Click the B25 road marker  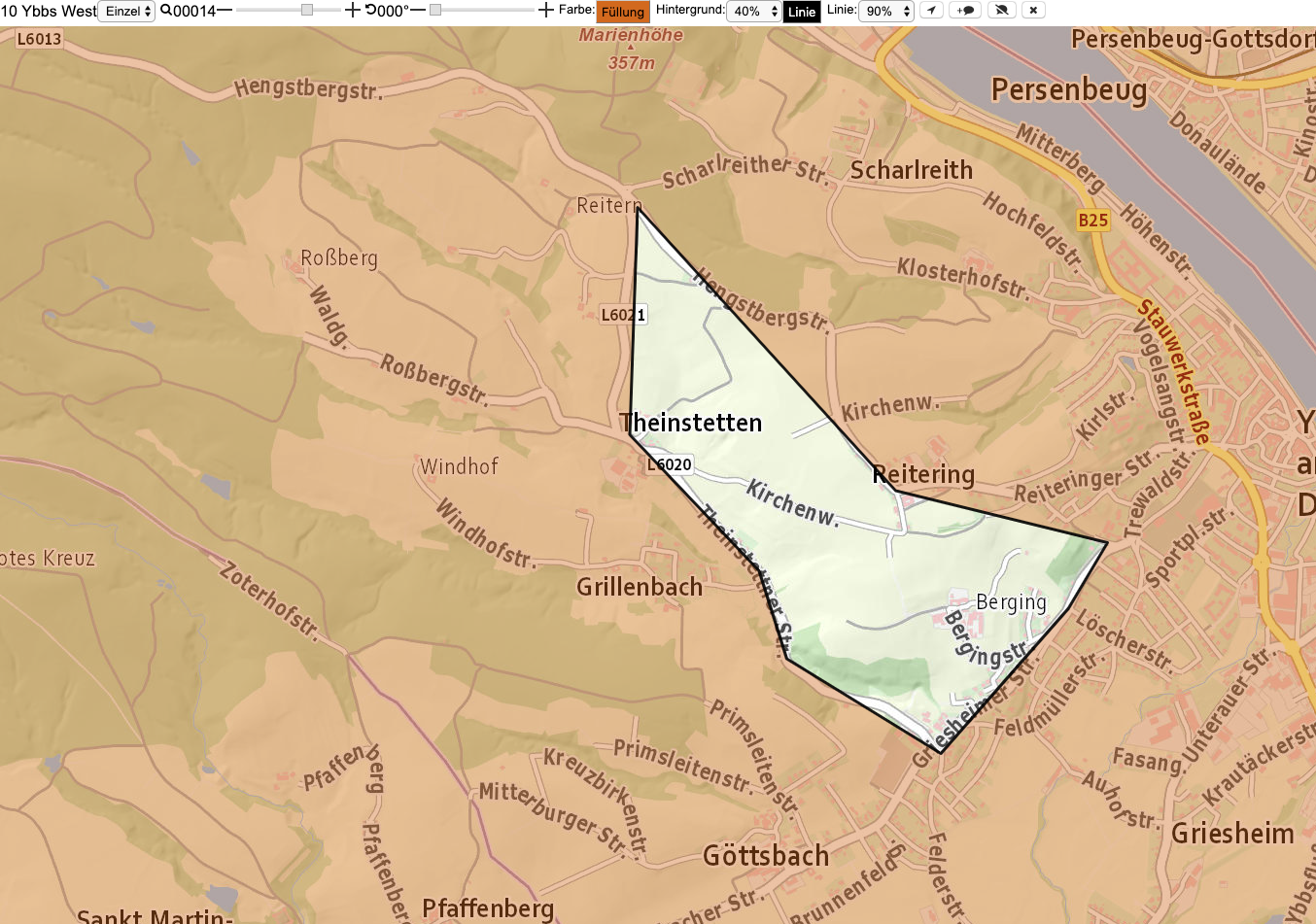(x=1093, y=221)
